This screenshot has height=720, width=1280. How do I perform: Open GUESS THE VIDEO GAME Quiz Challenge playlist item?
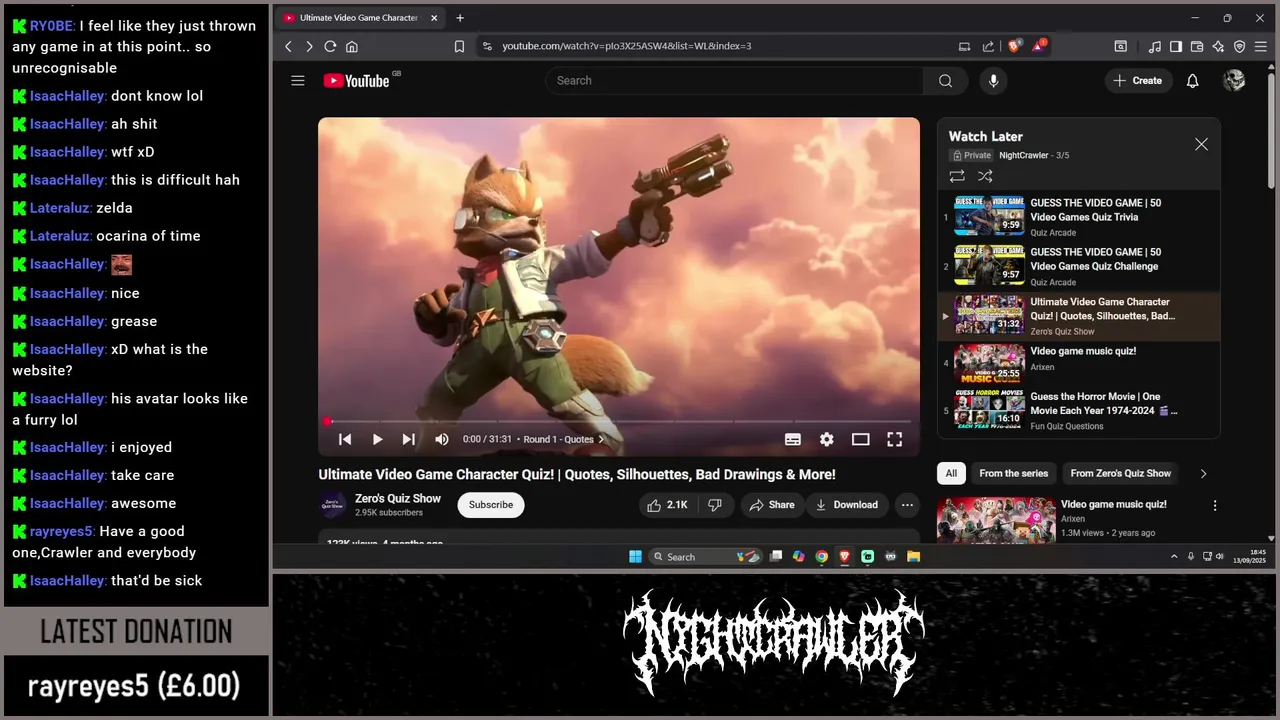coord(1078,266)
